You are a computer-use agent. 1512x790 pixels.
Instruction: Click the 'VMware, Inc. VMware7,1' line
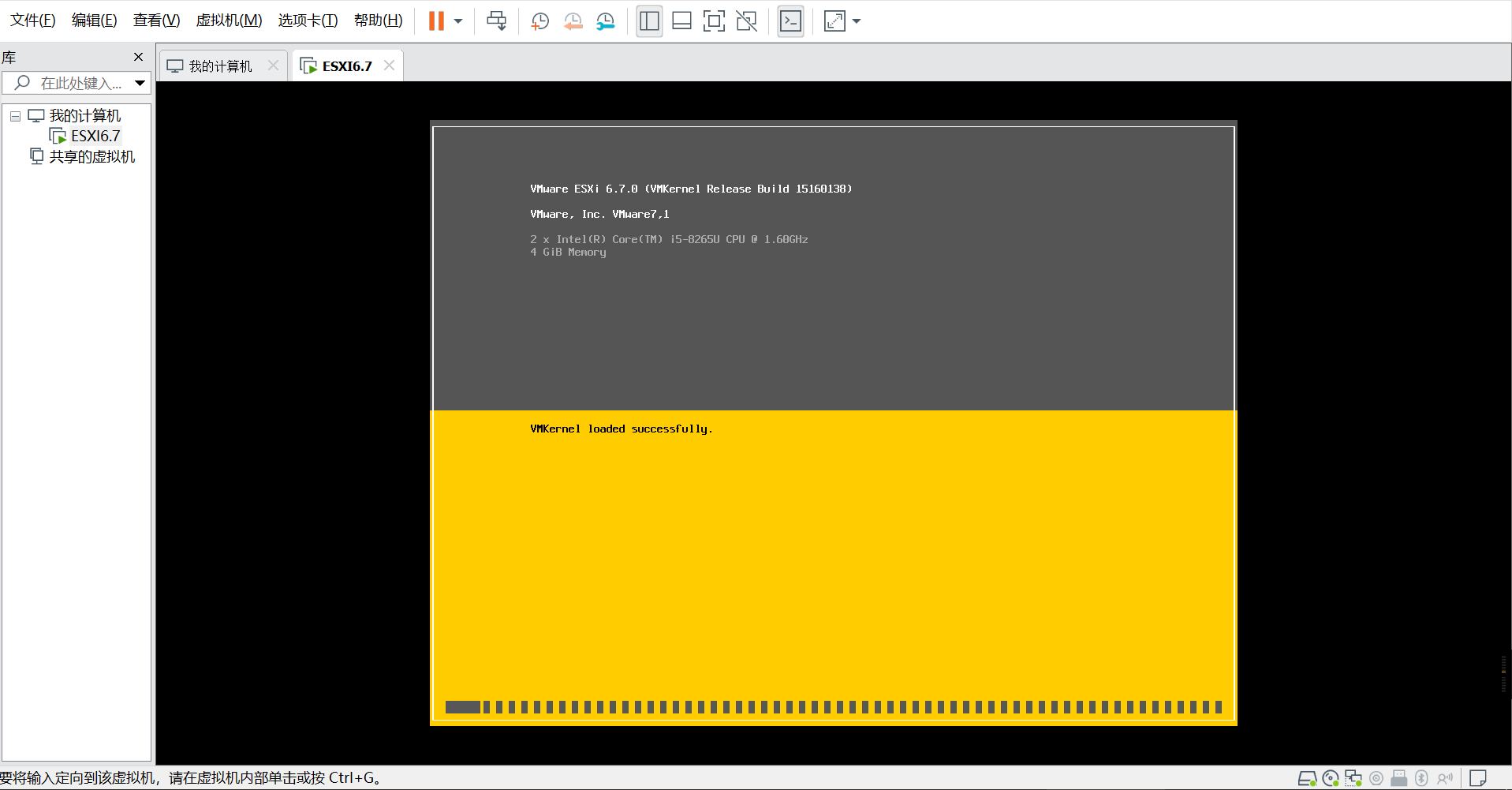(x=599, y=215)
